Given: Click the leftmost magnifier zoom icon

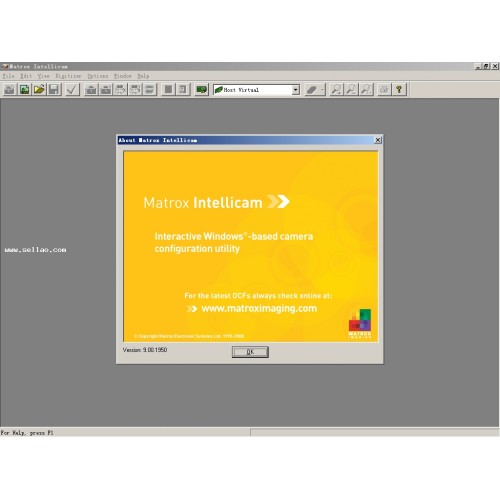Looking at the screenshot, I should pos(336,89).
